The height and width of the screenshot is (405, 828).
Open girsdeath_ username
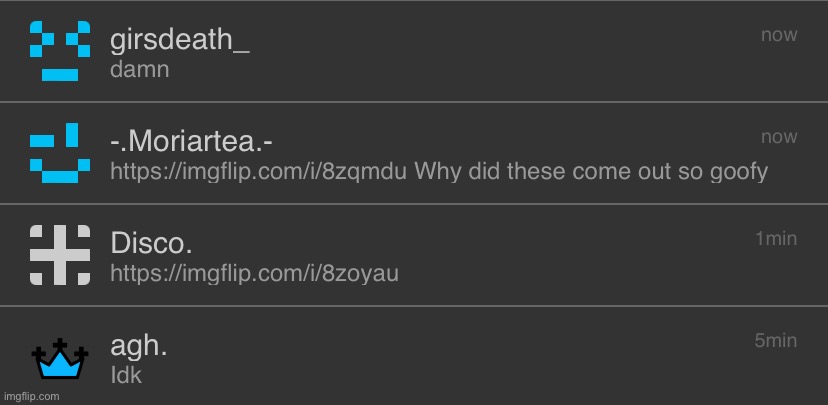180,40
